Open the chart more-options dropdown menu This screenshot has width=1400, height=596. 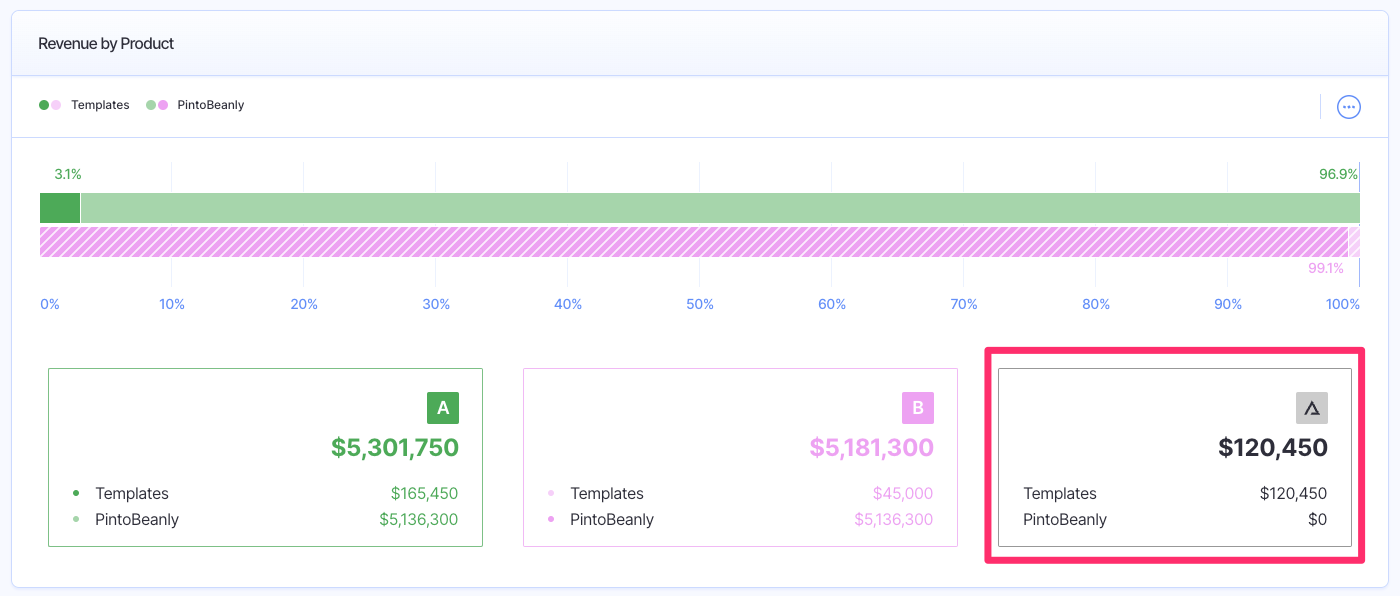(x=1348, y=106)
